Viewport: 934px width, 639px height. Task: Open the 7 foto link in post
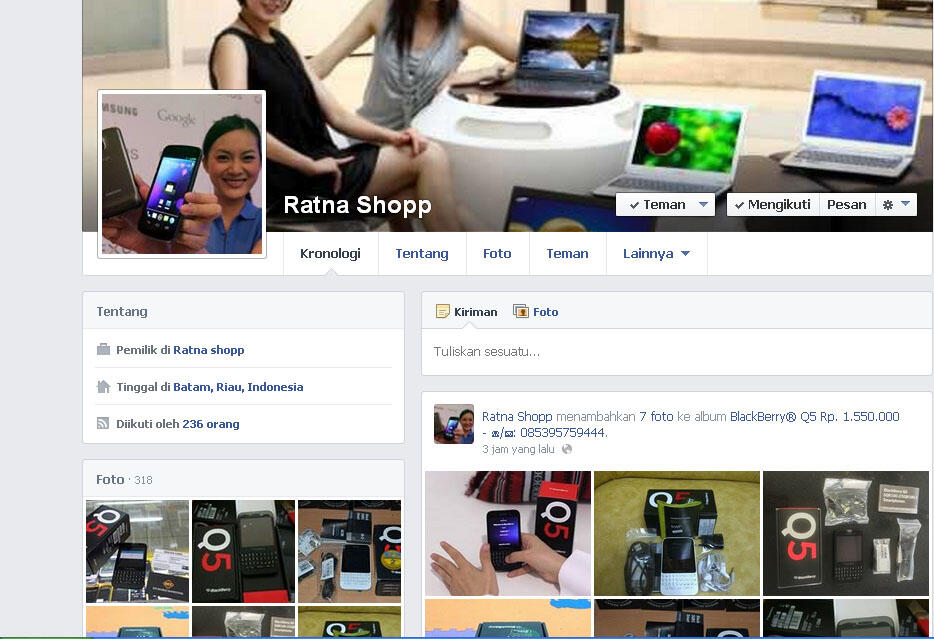656,416
